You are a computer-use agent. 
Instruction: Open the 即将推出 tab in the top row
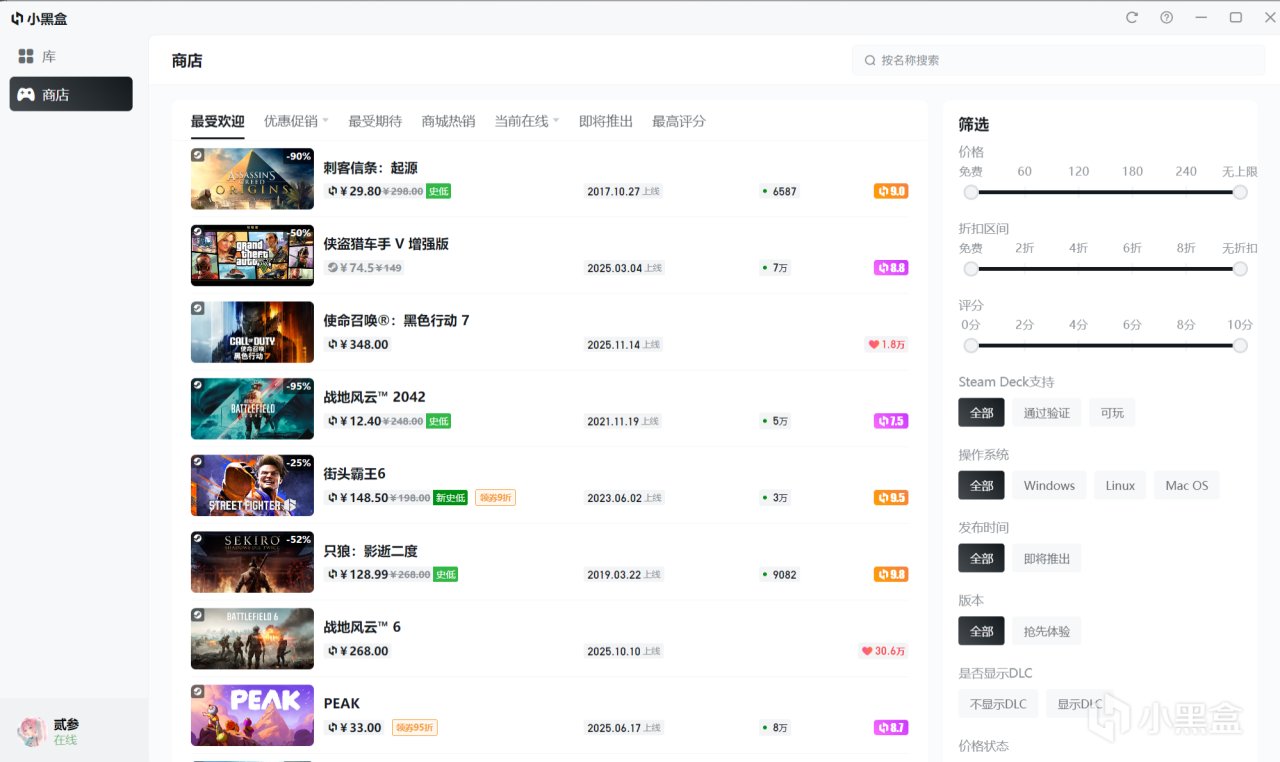tap(606, 121)
